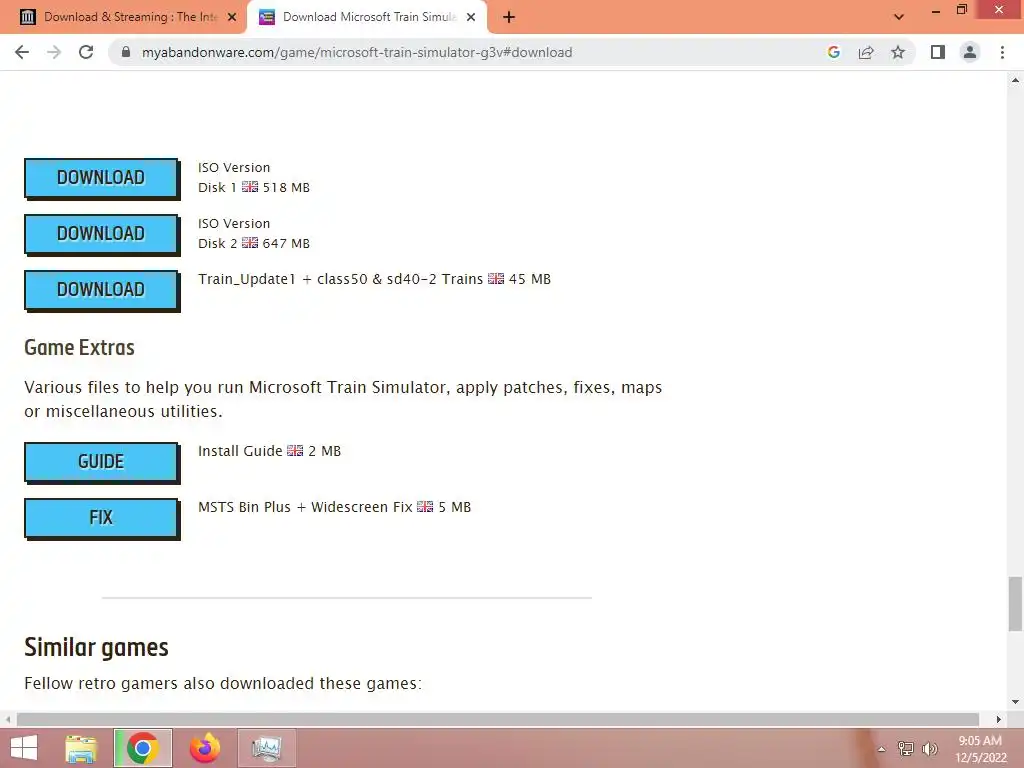Click the scroll up arrow of vertical scrollbar

point(1015,80)
